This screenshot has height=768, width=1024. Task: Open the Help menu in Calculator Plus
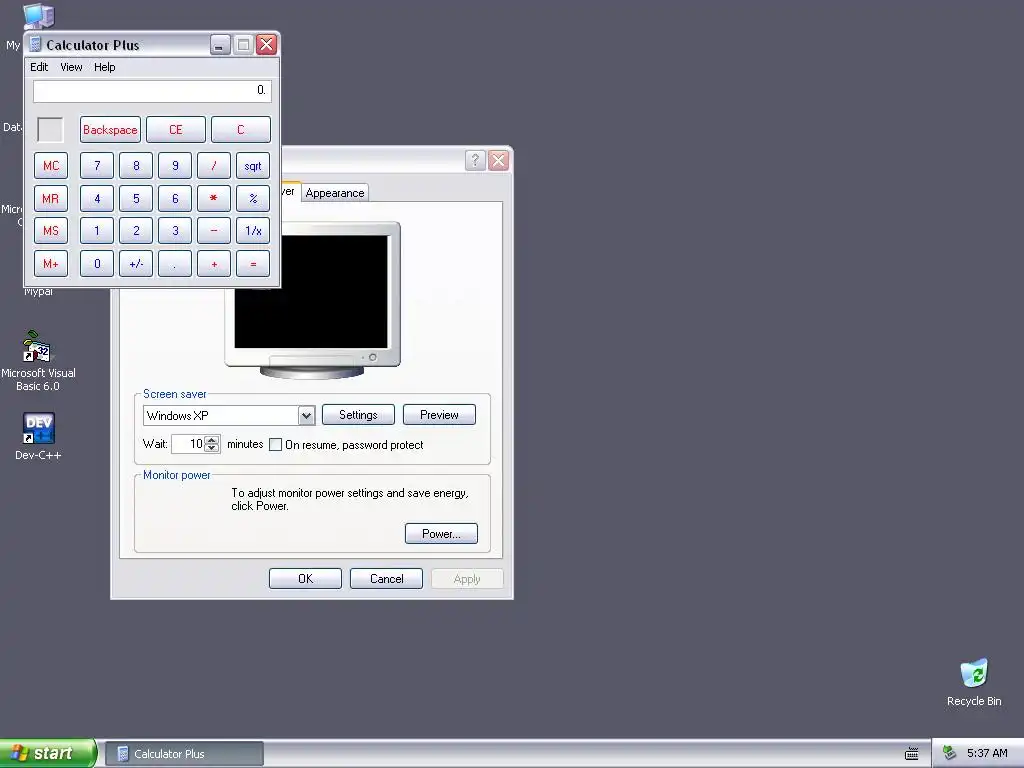(x=104, y=67)
